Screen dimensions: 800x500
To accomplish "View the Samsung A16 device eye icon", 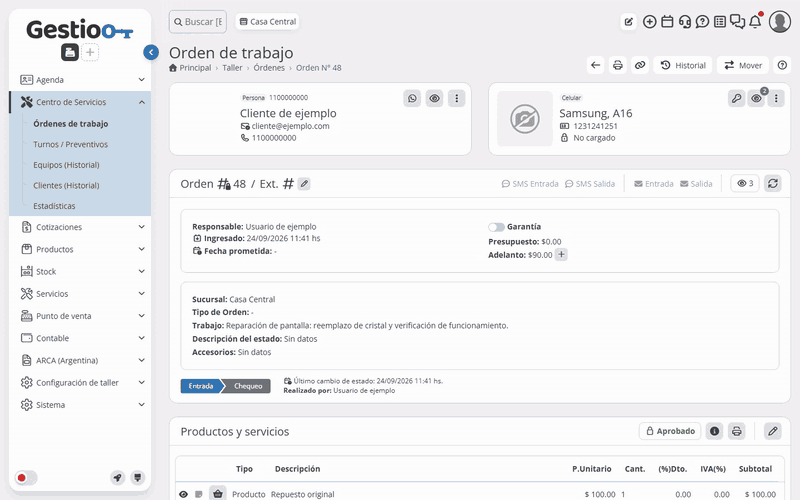I will tap(756, 98).
